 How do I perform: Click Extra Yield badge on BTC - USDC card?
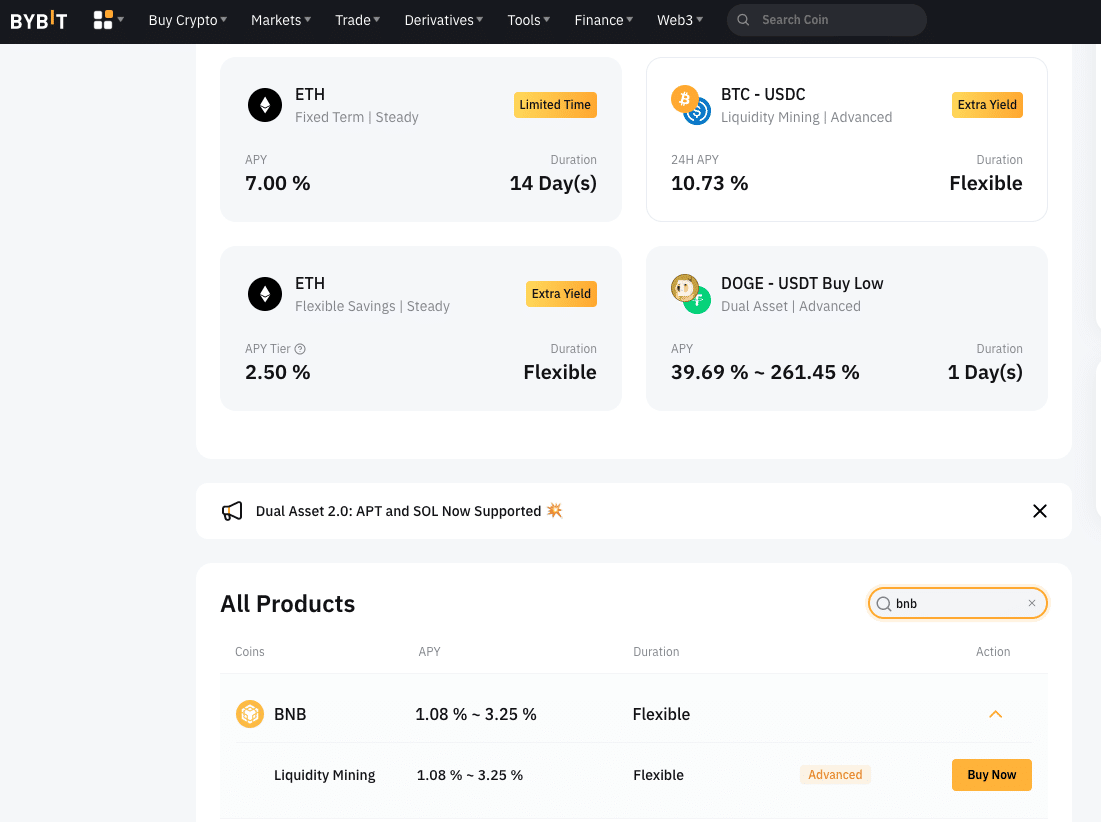(987, 105)
